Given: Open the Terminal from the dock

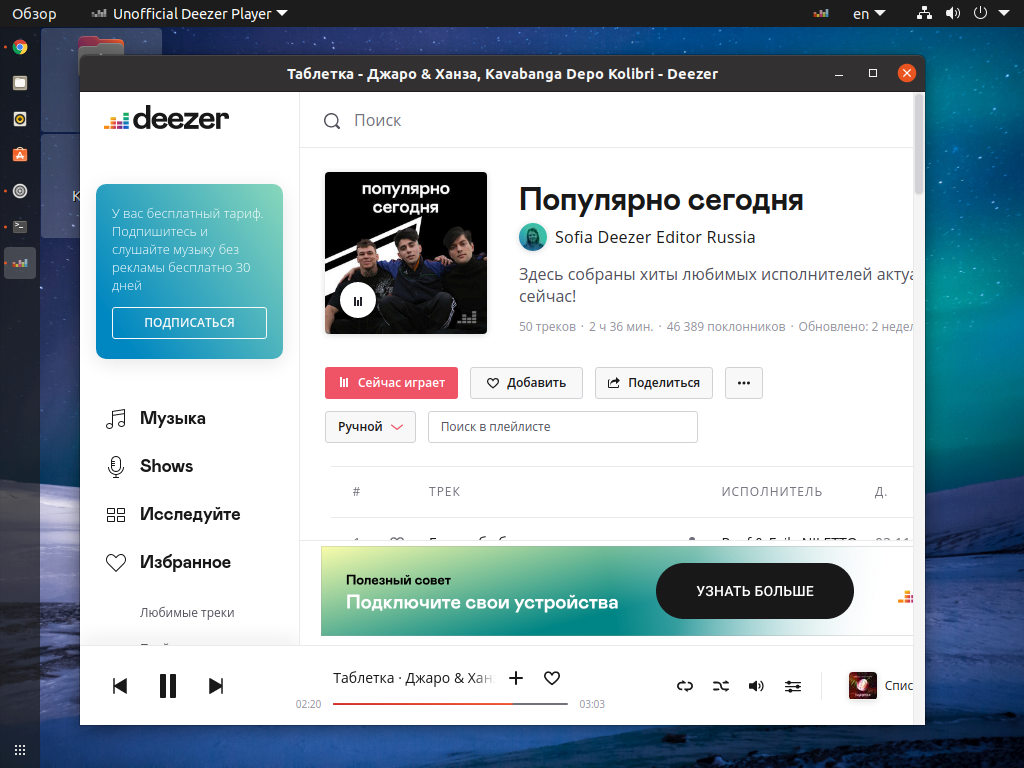Looking at the screenshot, I should 20,227.
